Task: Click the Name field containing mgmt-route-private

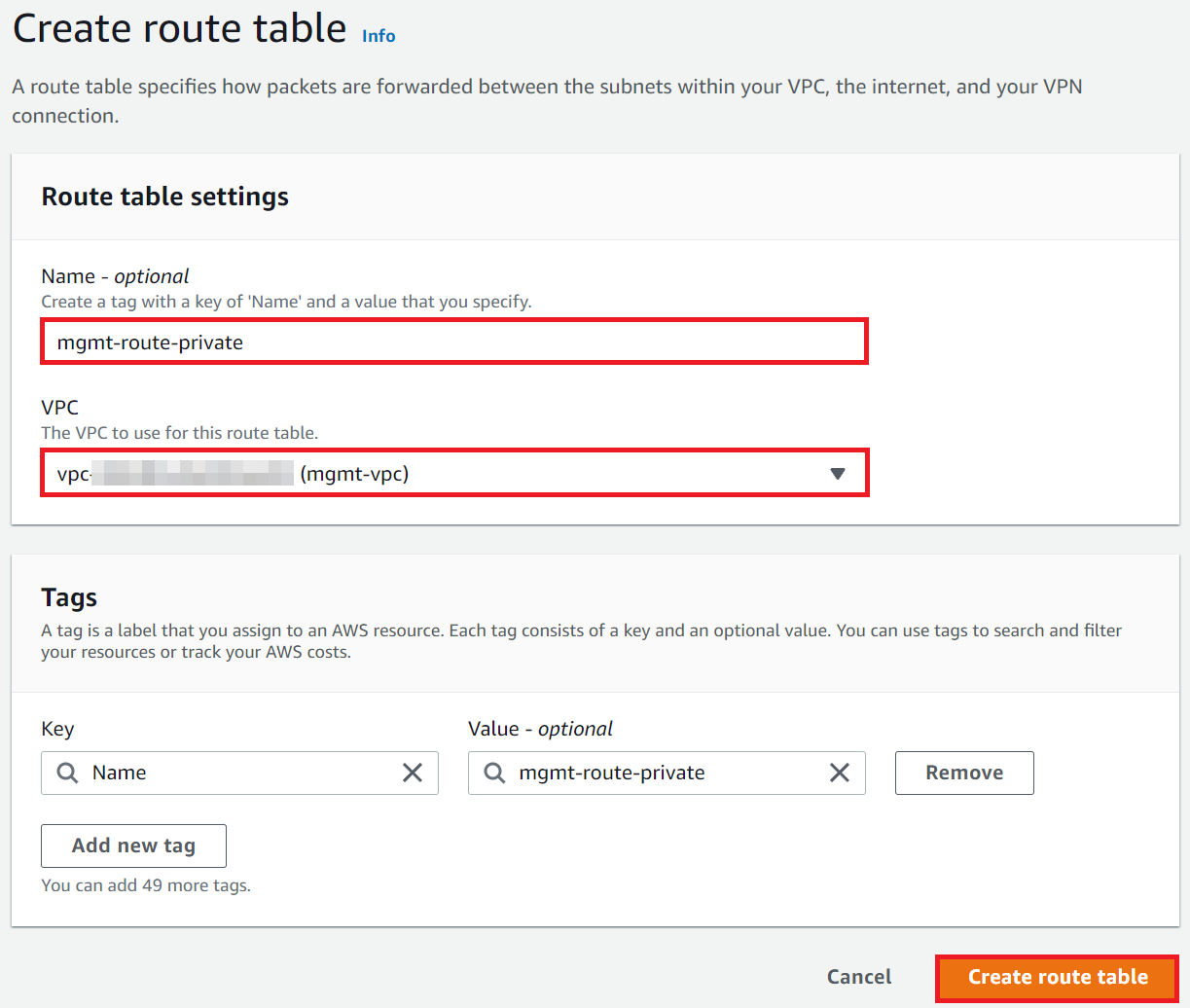Action: tap(454, 342)
